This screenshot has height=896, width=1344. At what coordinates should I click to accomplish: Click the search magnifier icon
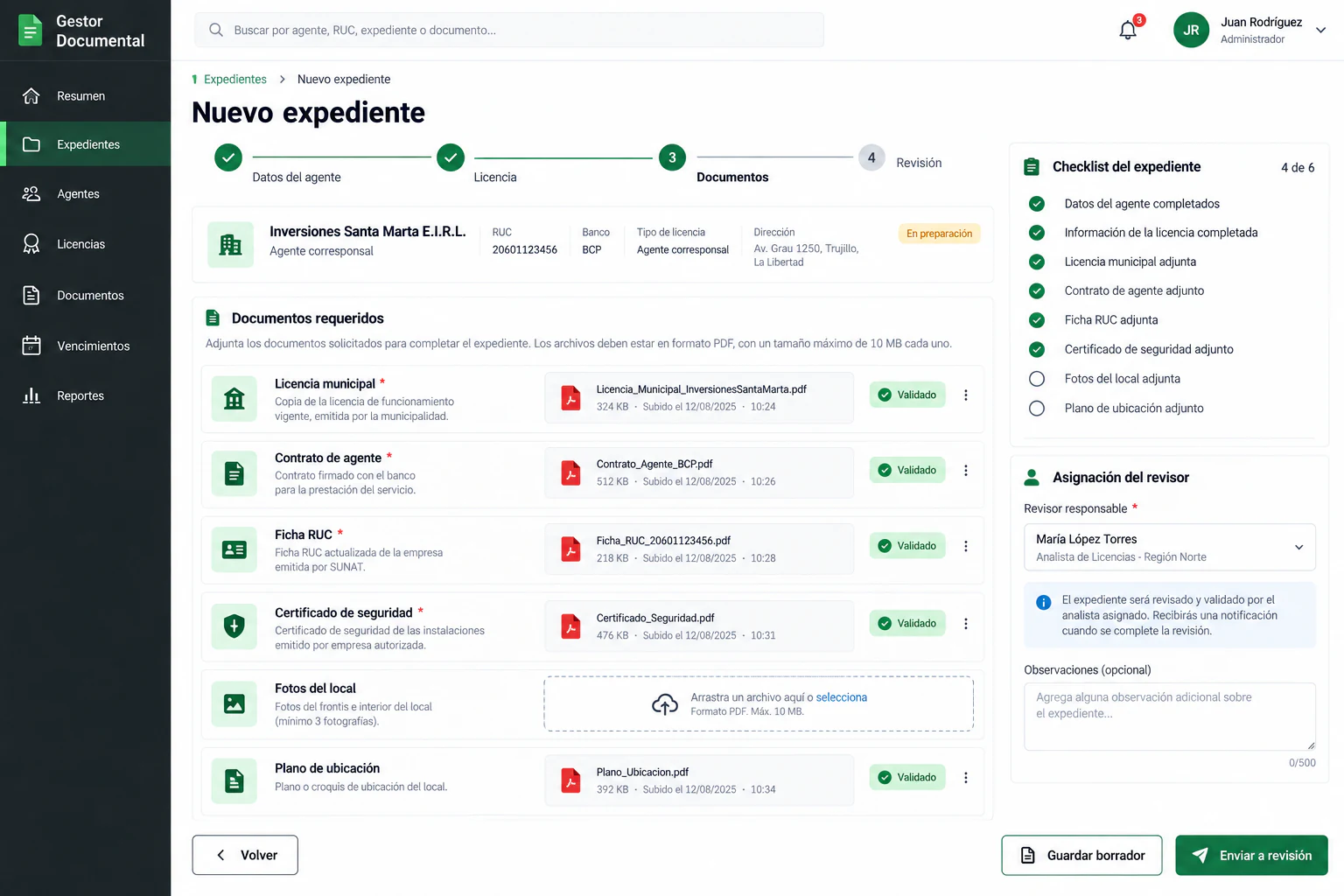(216, 30)
